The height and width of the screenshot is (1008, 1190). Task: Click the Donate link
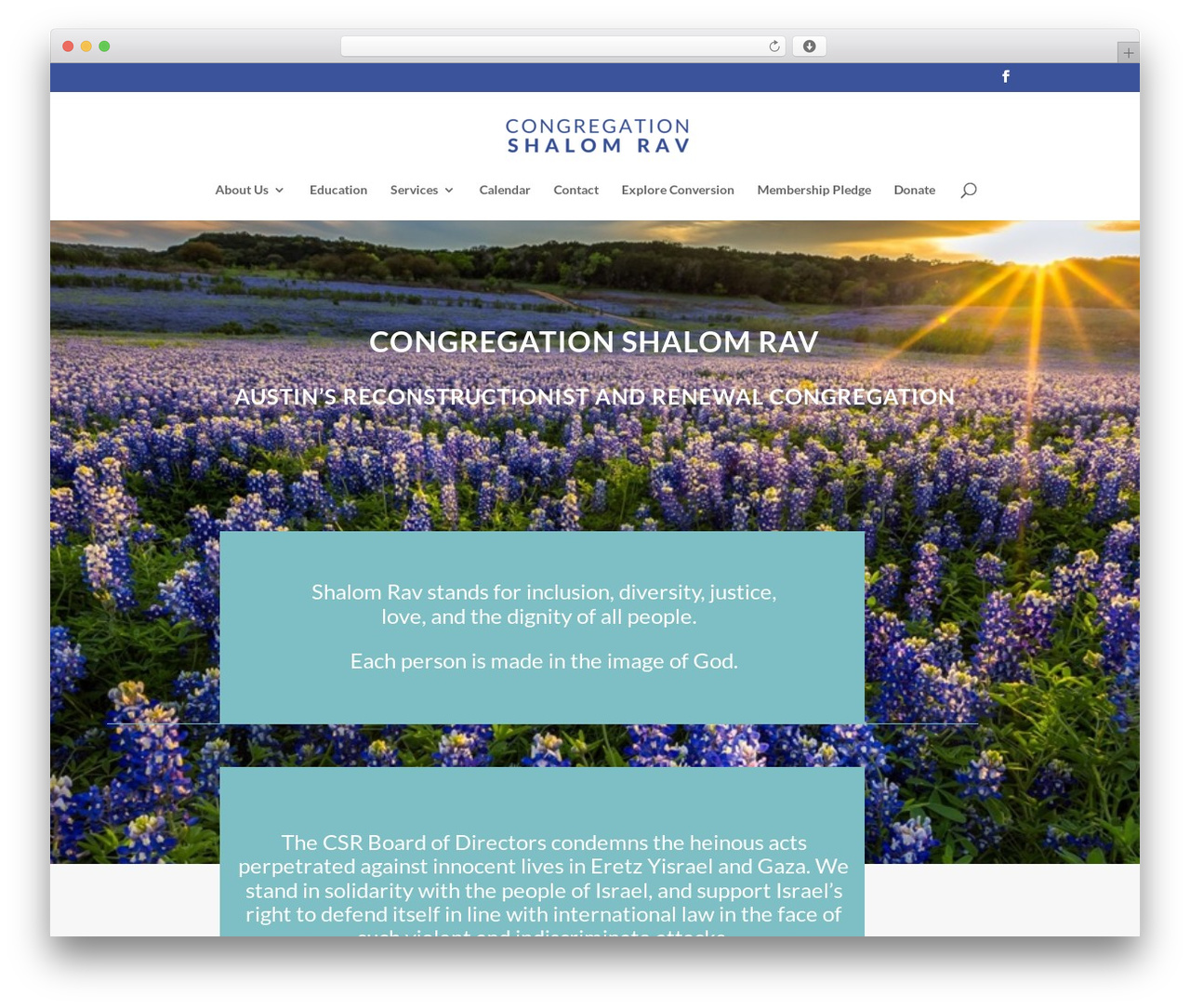click(x=915, y=190)
